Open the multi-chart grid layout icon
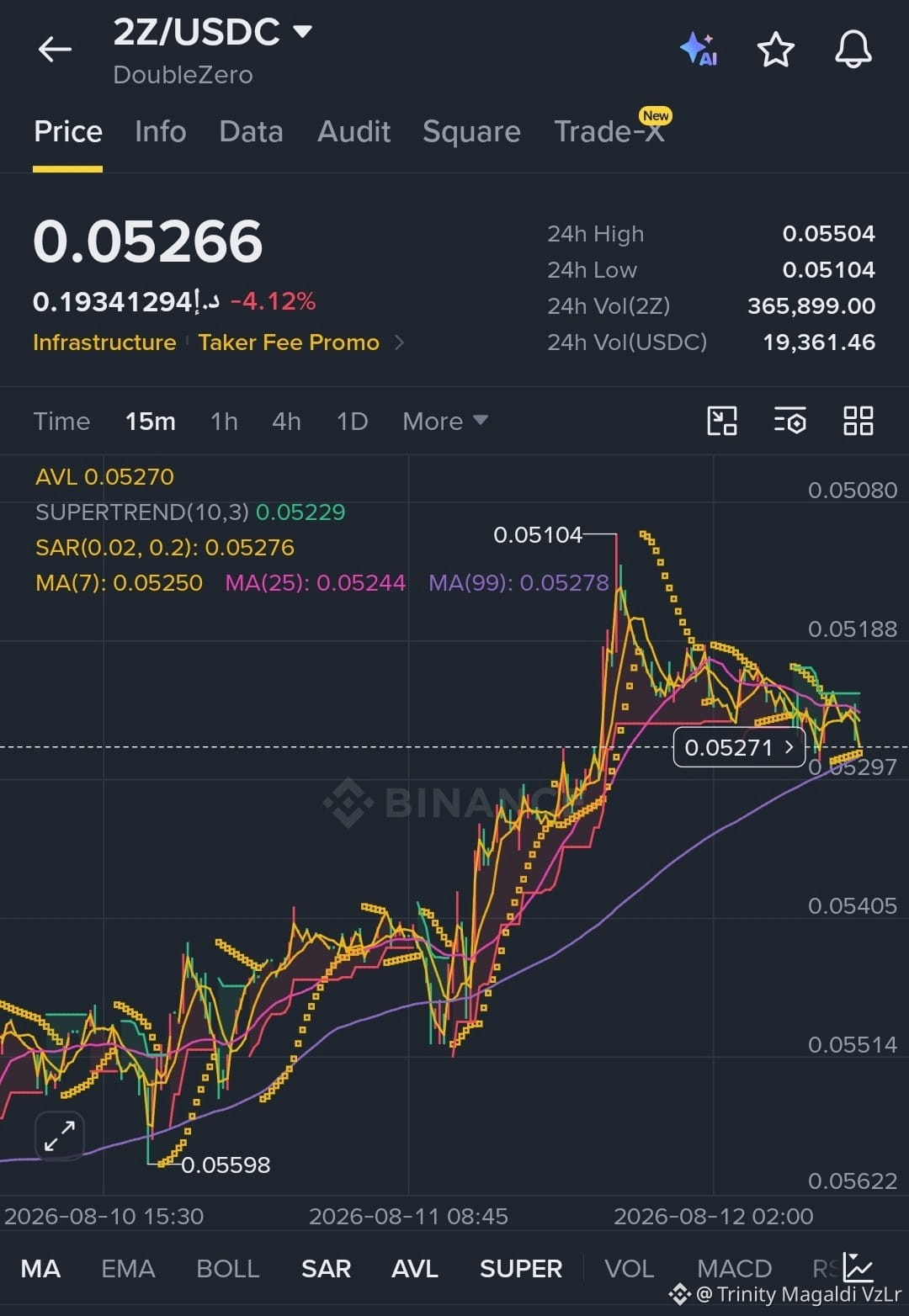Screen dimensions: 909x1316 [858, 421]
